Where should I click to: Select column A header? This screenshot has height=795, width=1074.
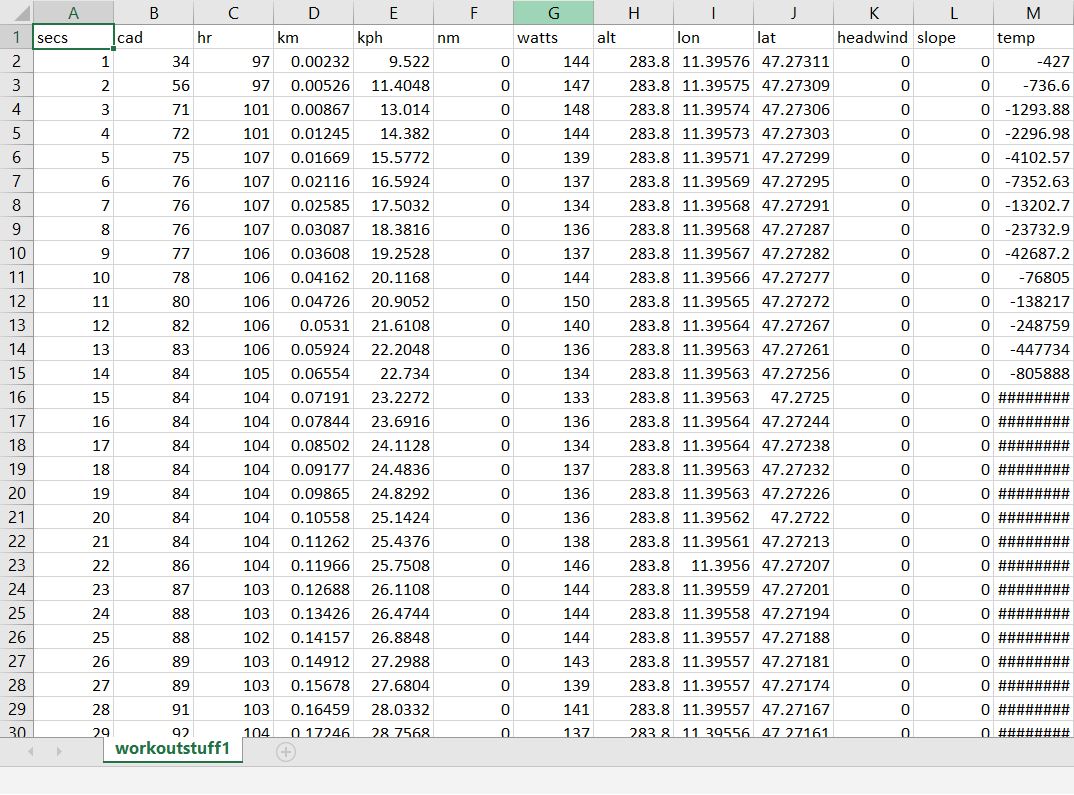coord(73,13)
